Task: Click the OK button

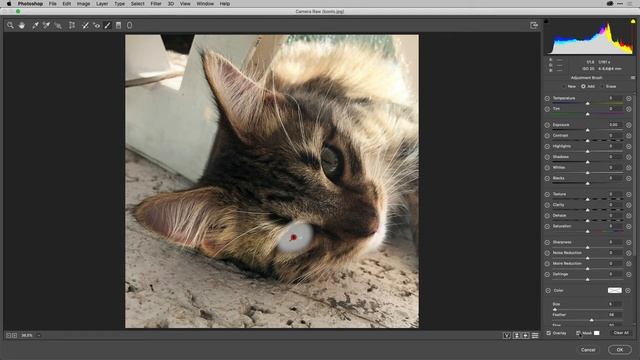Action: [x=620, y=350]
